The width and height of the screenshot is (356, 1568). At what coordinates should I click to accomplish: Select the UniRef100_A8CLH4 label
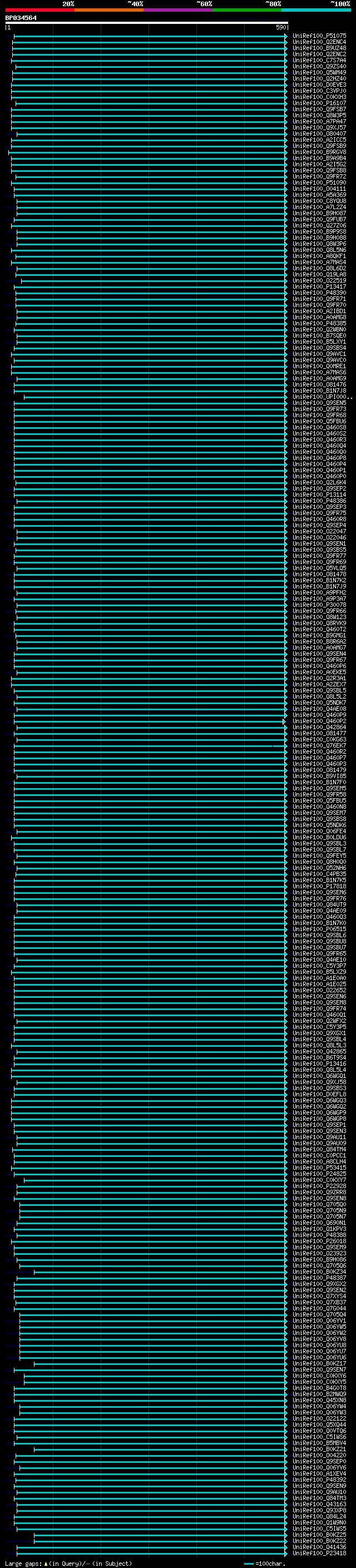(319, 1161)
